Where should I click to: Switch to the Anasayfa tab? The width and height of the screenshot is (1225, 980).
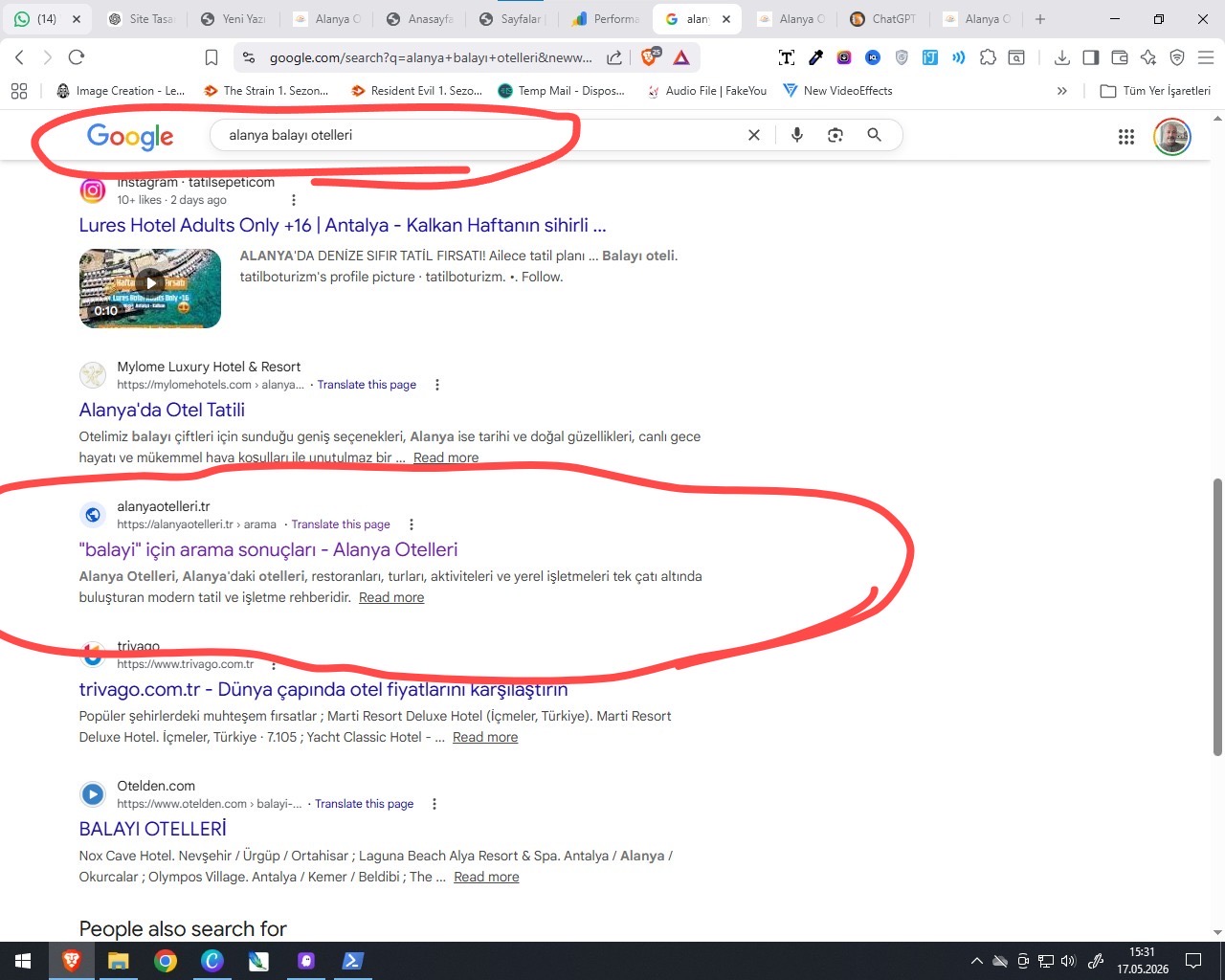click(x=420, y=19)
